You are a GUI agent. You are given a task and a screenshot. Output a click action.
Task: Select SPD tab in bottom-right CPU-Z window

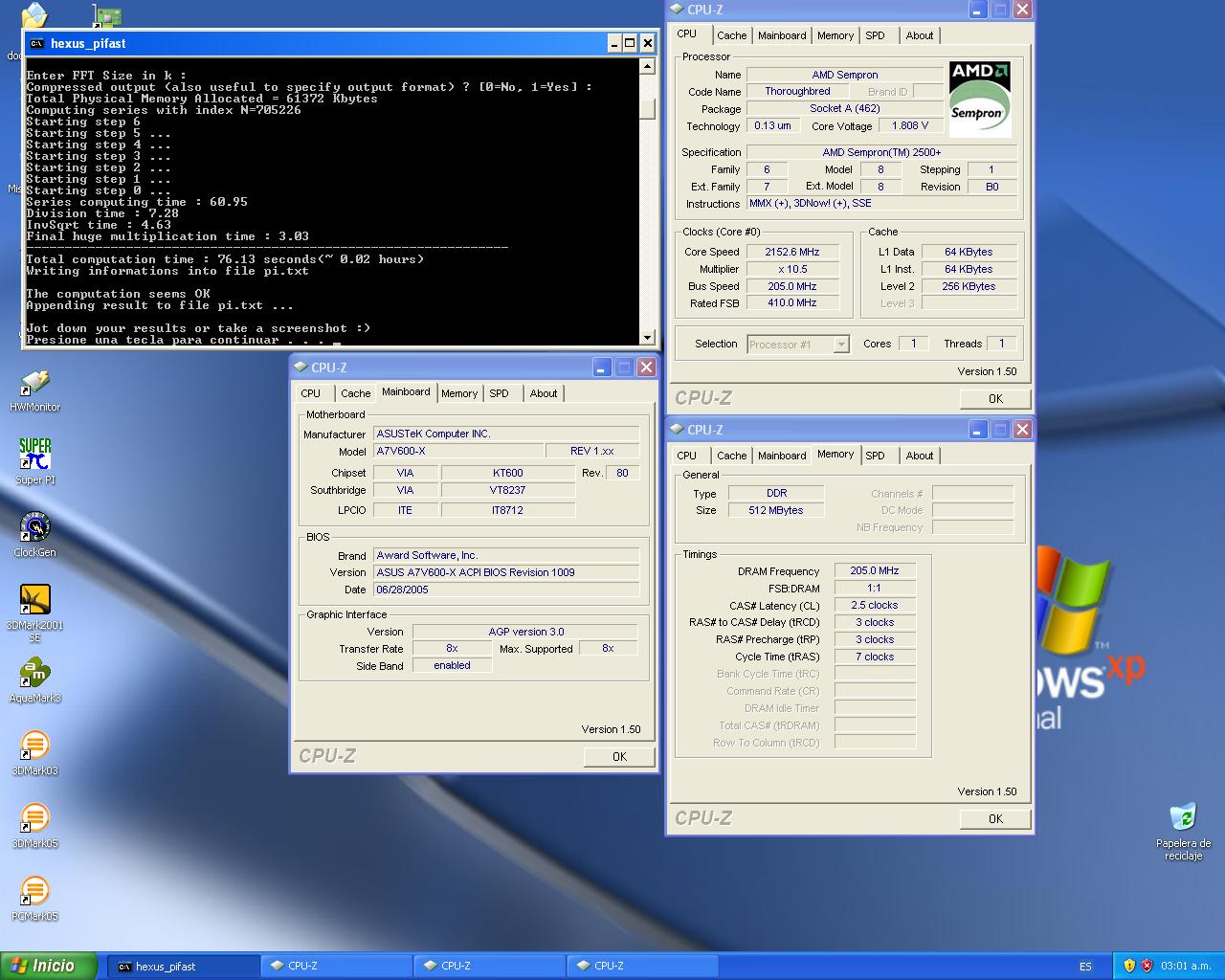point(876,456)
